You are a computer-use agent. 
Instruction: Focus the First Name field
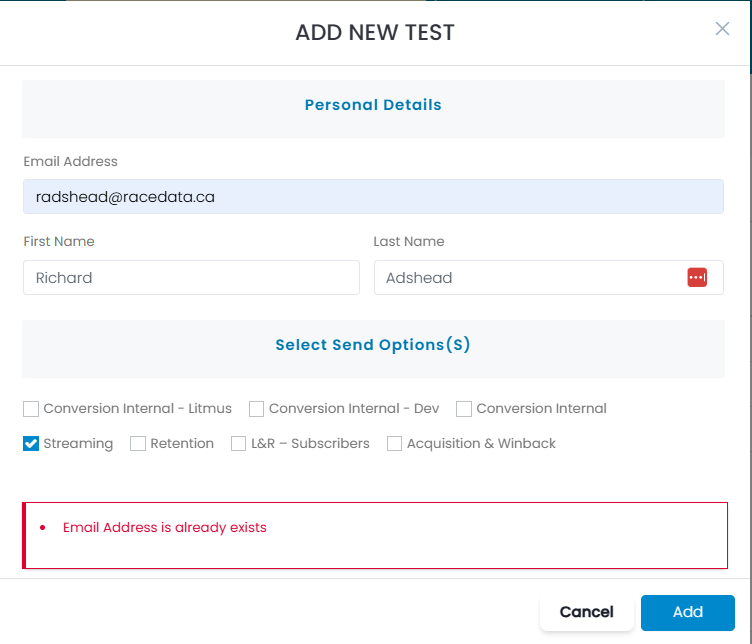191,278
